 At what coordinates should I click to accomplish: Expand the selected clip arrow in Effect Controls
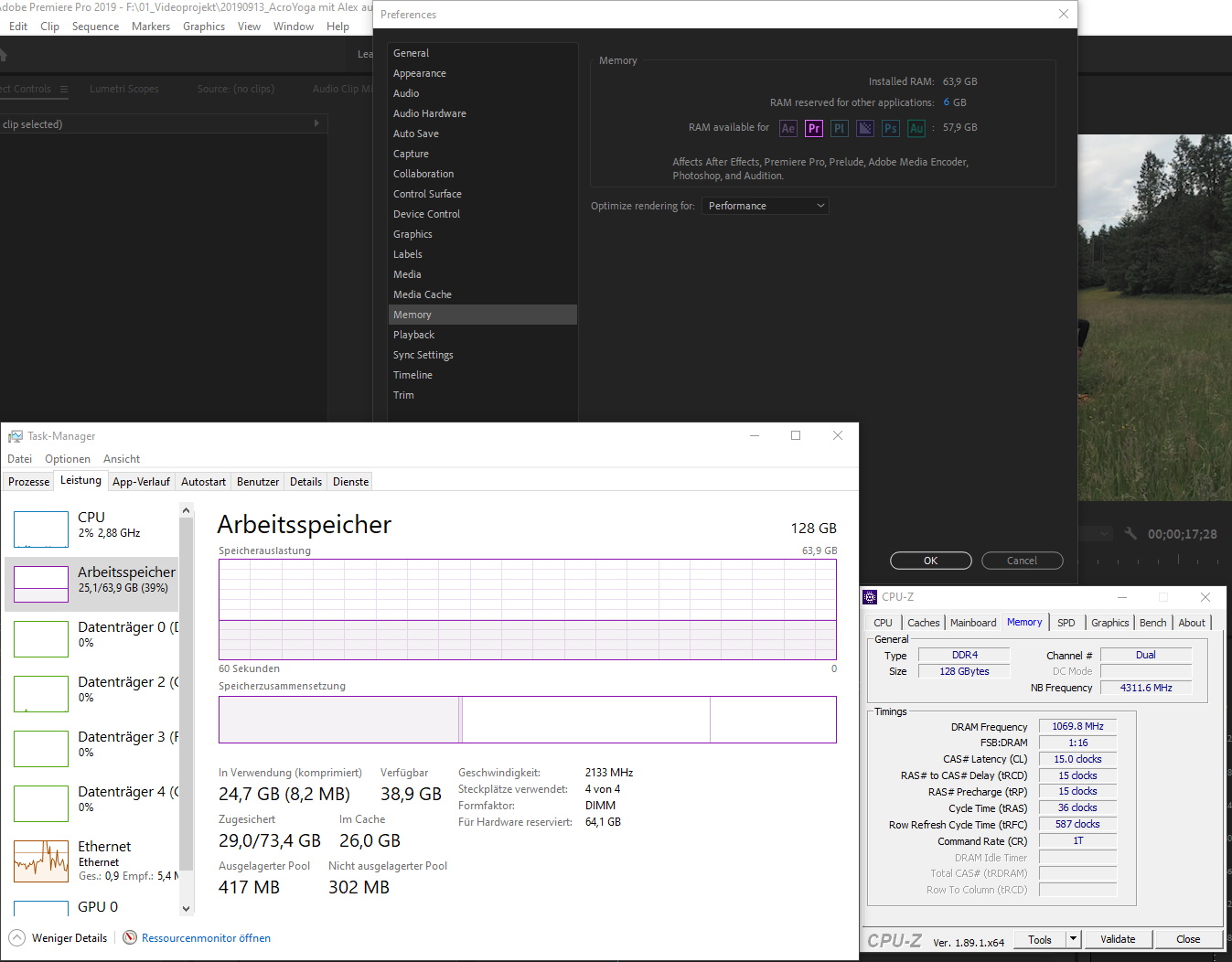[316, 123]
